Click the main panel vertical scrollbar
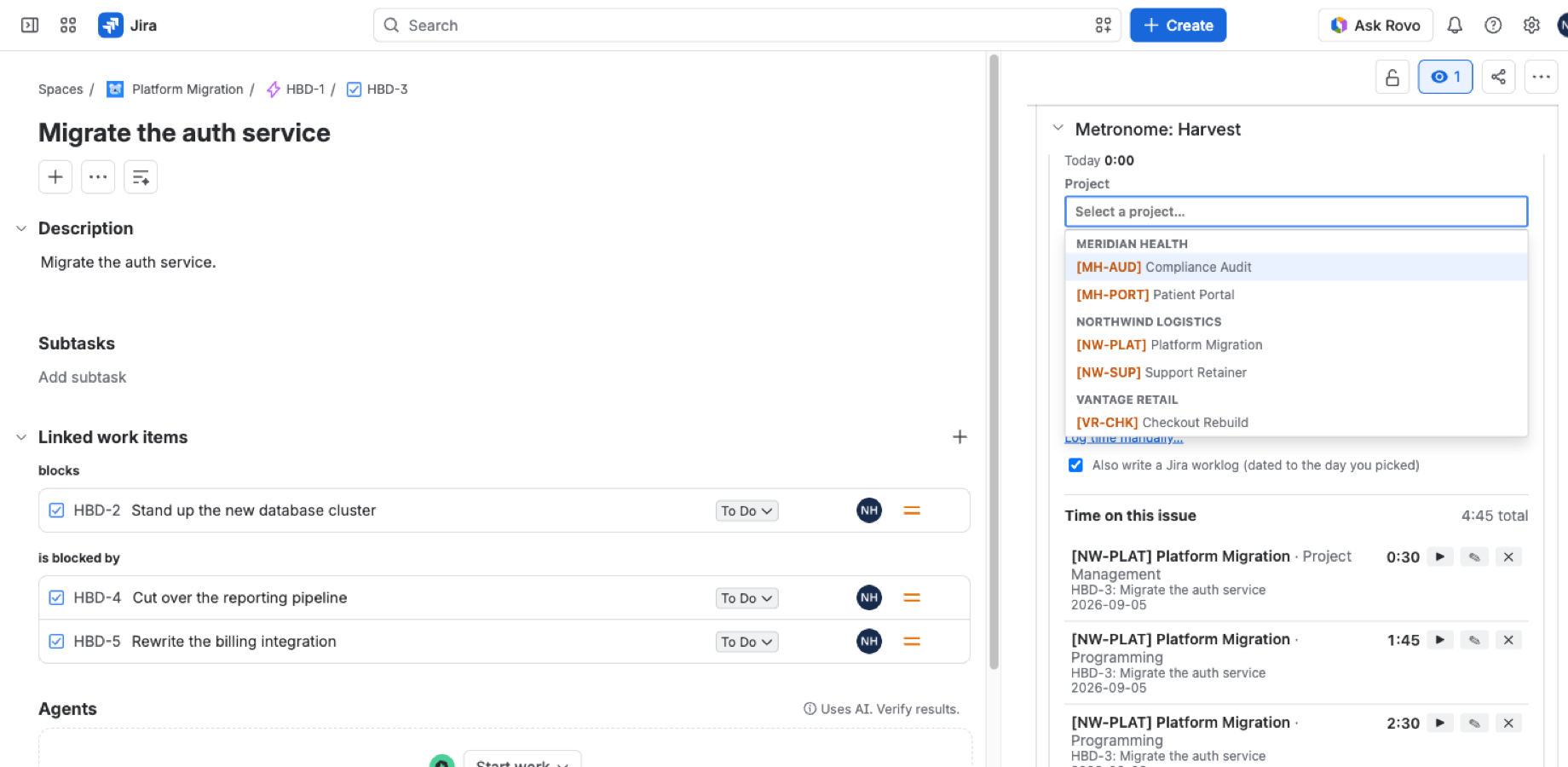Viewport: 1568px width, 767px height. (994, 362)
